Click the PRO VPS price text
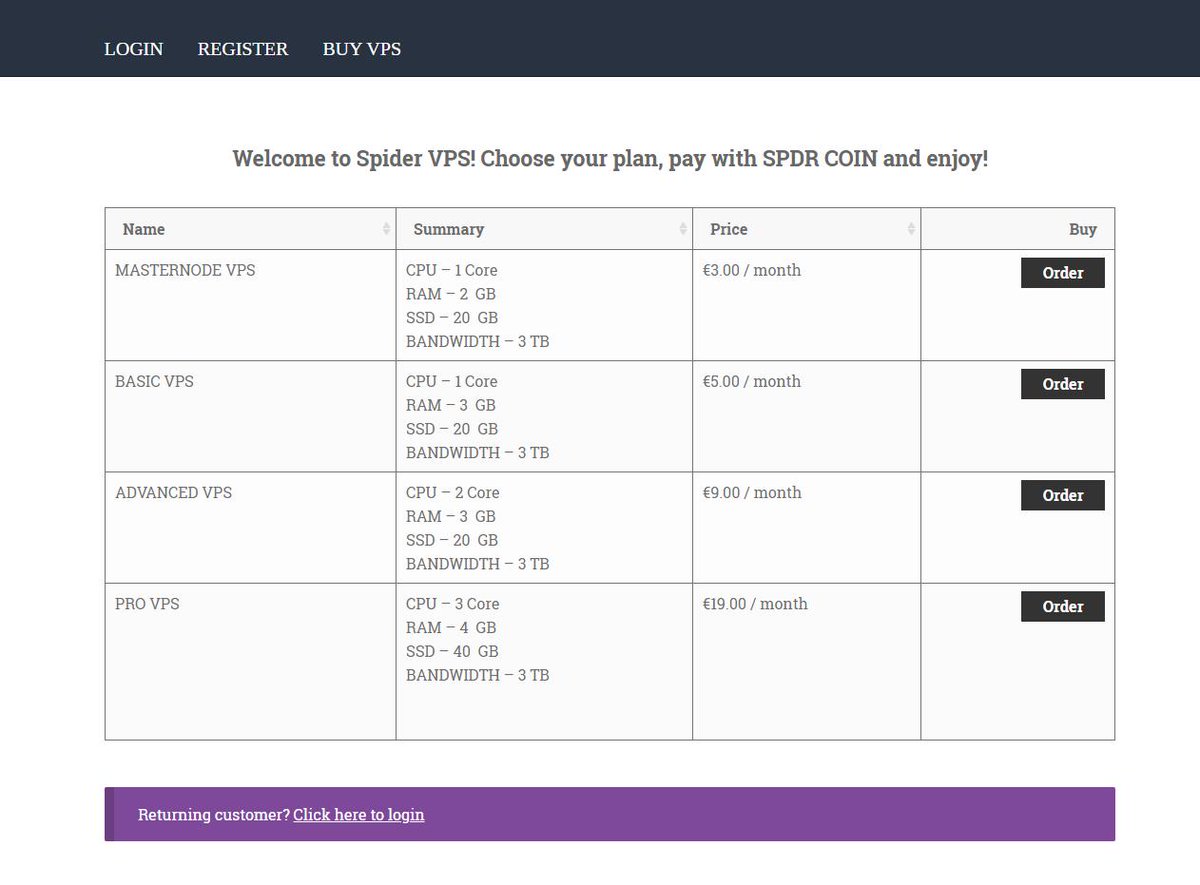The image size is (1200, 885). pos(754,603)
